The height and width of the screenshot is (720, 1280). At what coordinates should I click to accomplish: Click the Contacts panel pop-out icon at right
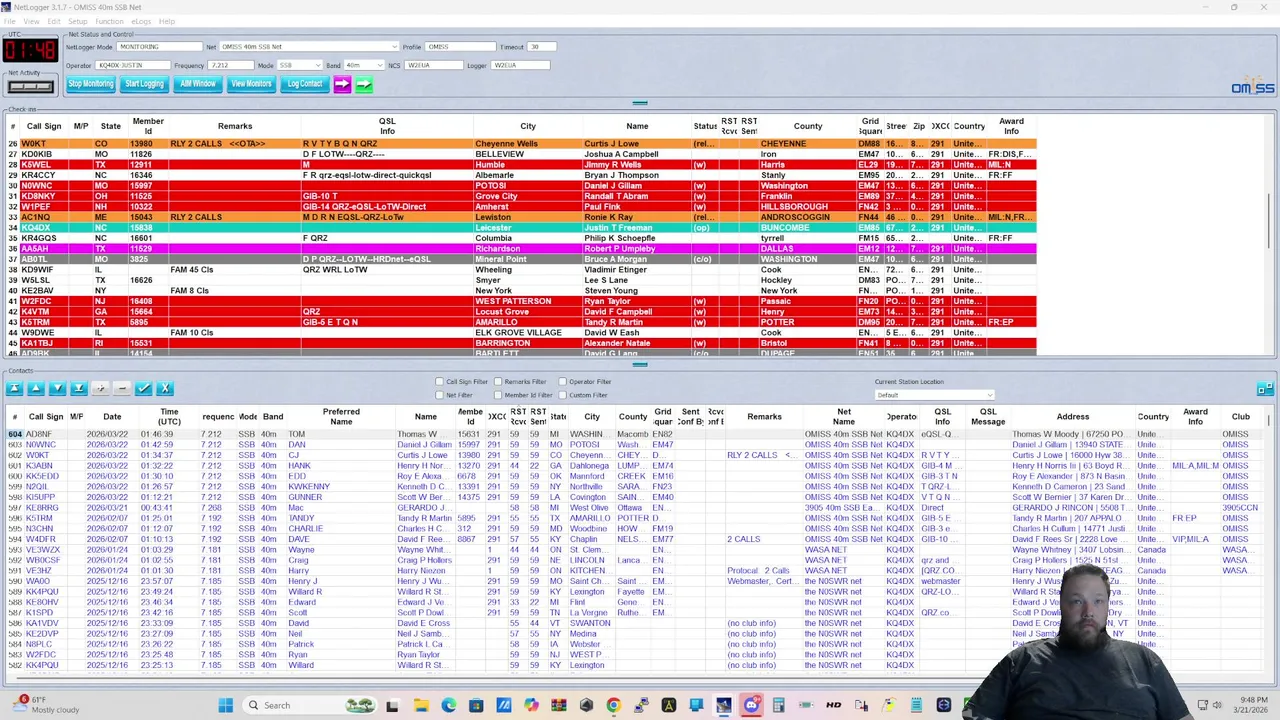pyautogui.click(x=1265, y=388)
